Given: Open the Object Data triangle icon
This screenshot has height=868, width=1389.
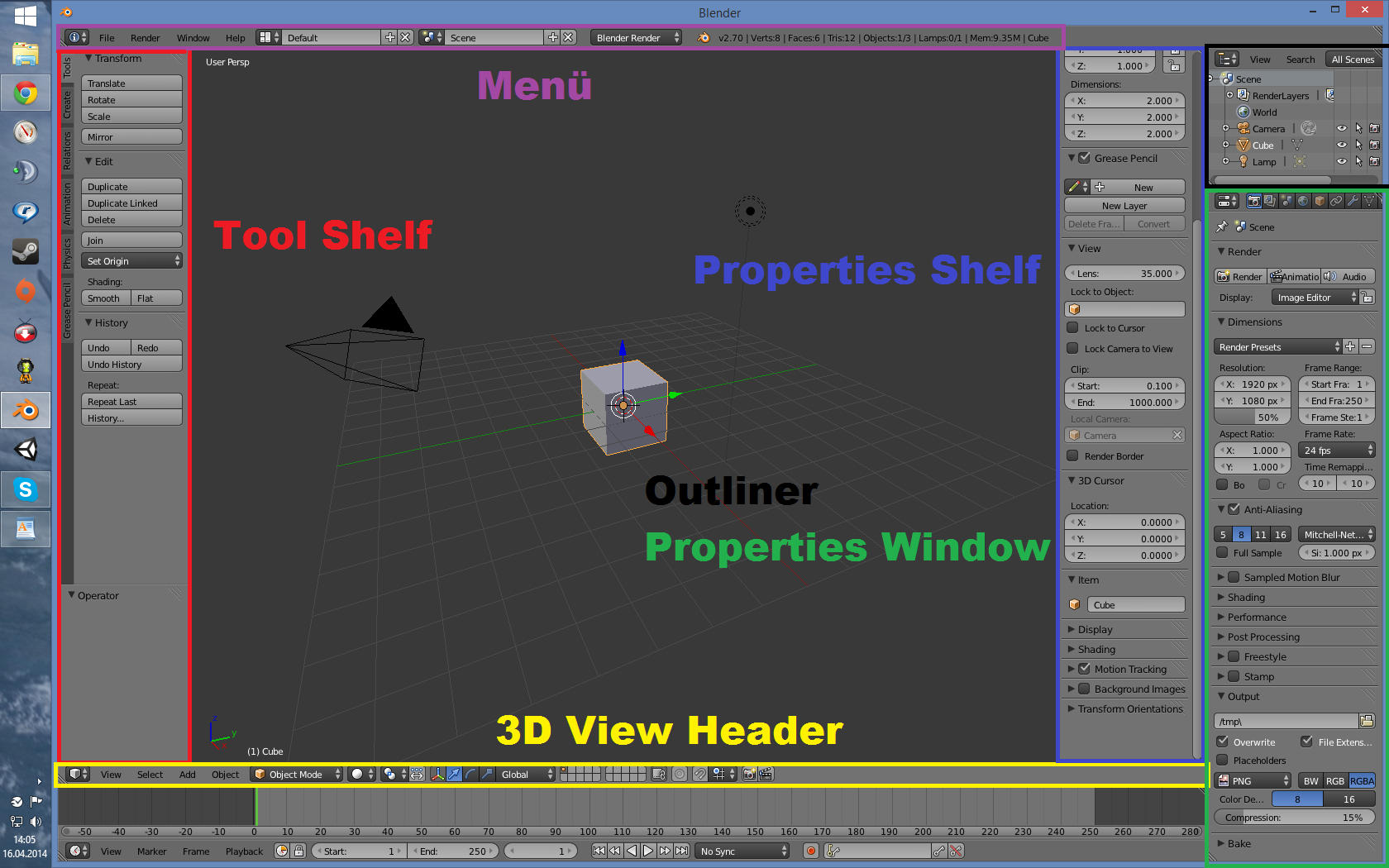Looking at the screenshot, I should tap(1369, 201).
